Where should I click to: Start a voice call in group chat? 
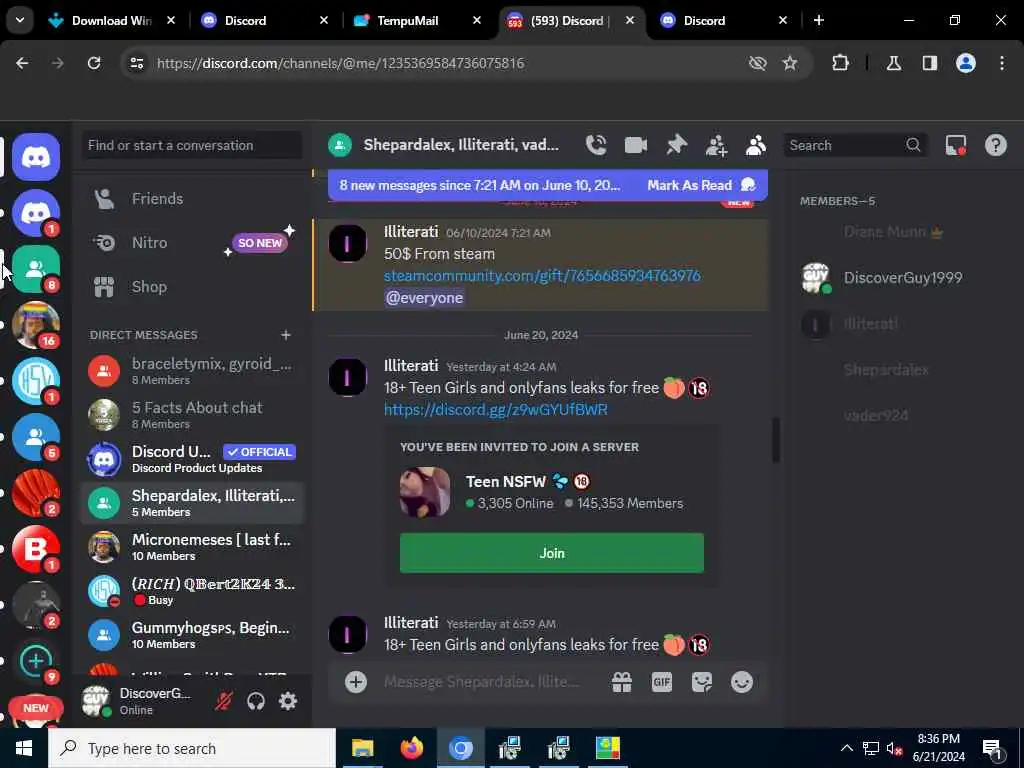tap(596, 145)
